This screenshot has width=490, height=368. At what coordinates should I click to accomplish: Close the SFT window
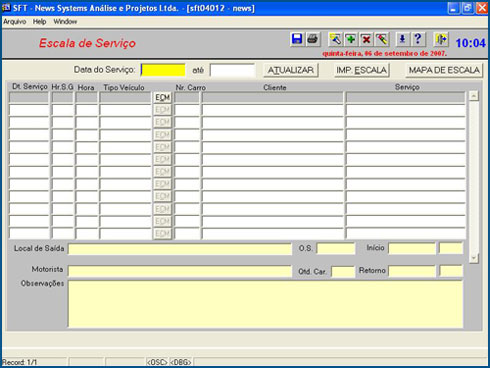482,8
